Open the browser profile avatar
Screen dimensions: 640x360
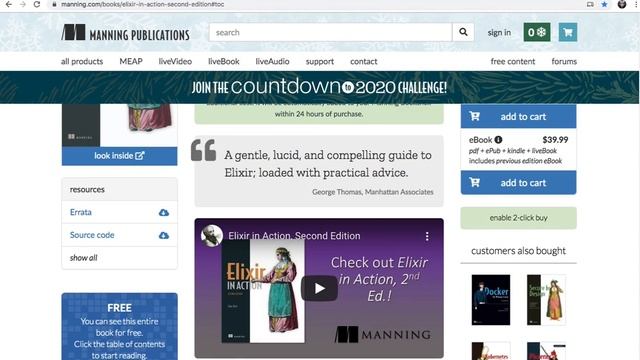pyautogui.click(x=622, y=4)
